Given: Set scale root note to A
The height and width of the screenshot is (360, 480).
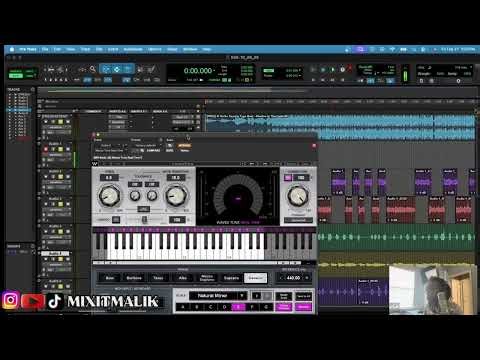Looking at the screenshot, I should click(x=183, y=307).
